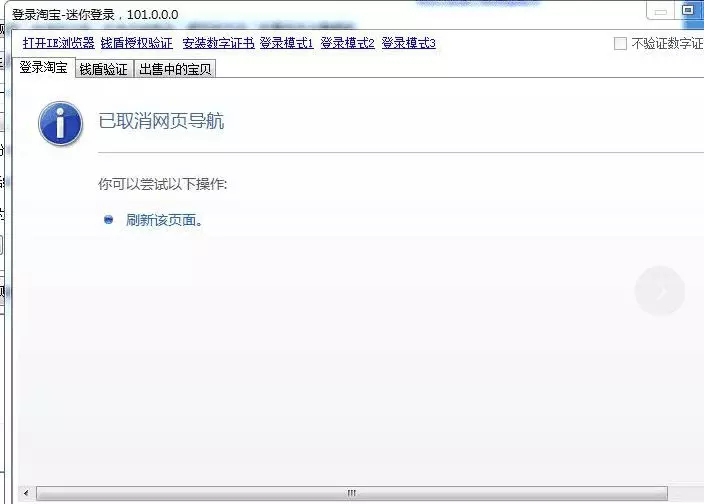Open the 钱盾验证 tab

pyautogui.click(x=104, y=69)
